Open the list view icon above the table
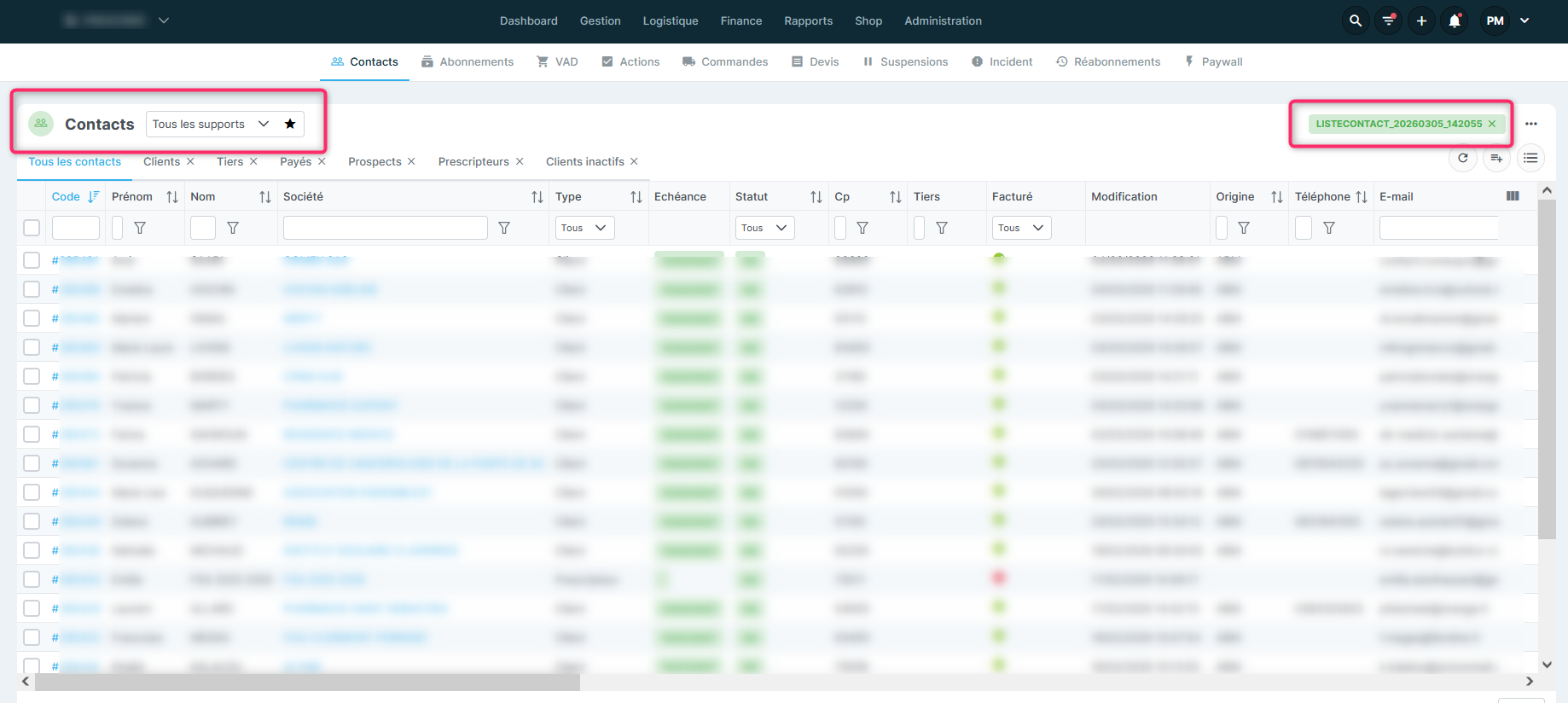 coord(1530,158)
